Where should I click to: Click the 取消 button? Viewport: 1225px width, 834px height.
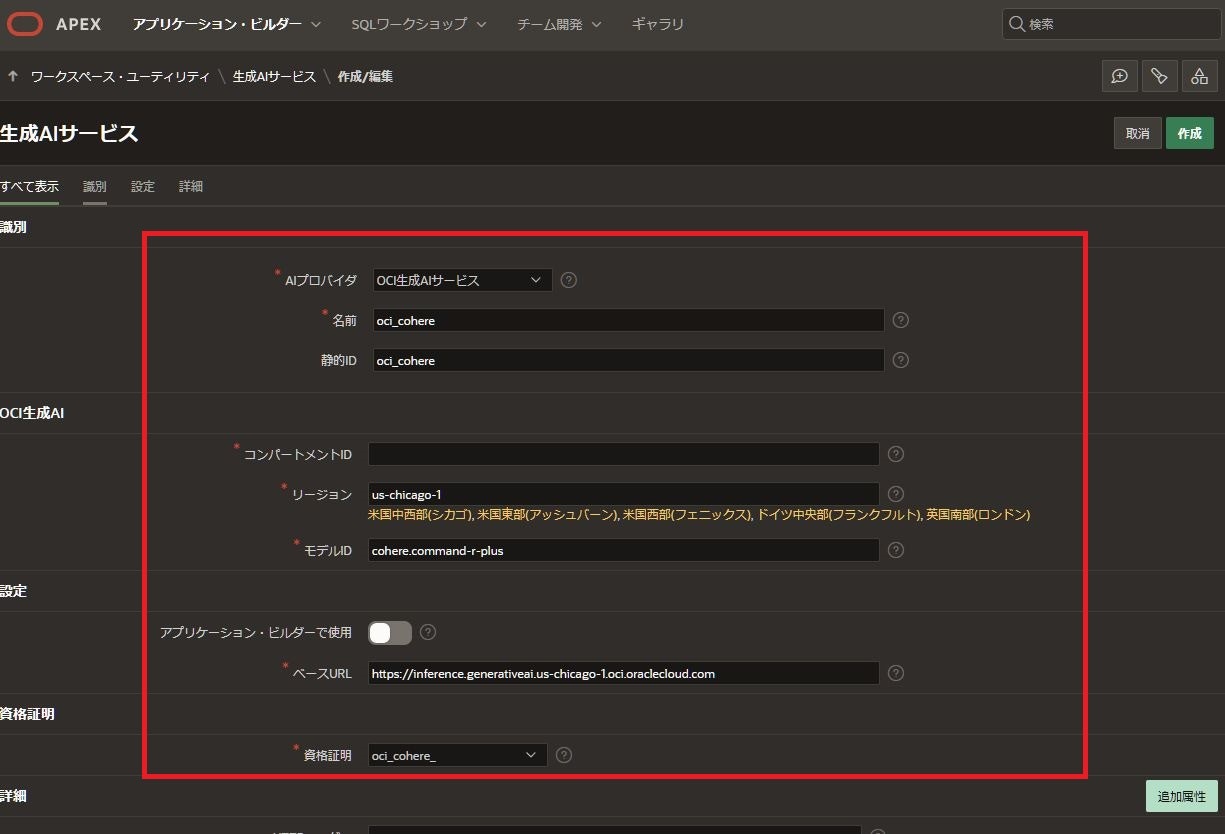click(x=1137, y=133)
